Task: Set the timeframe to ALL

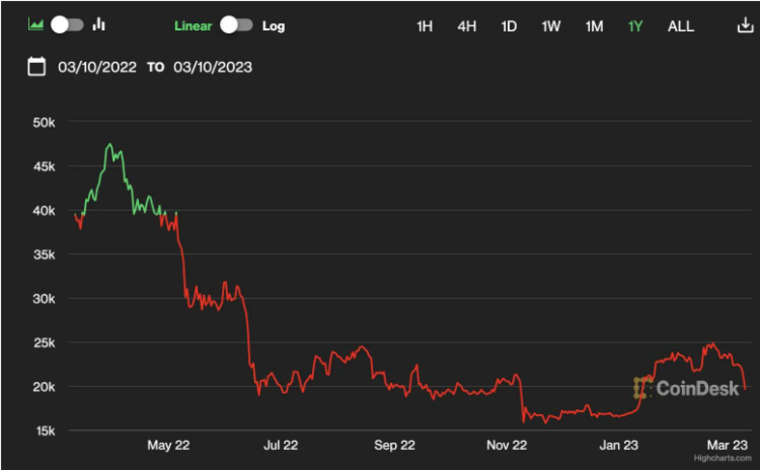Action: click(x=681, y=26)
